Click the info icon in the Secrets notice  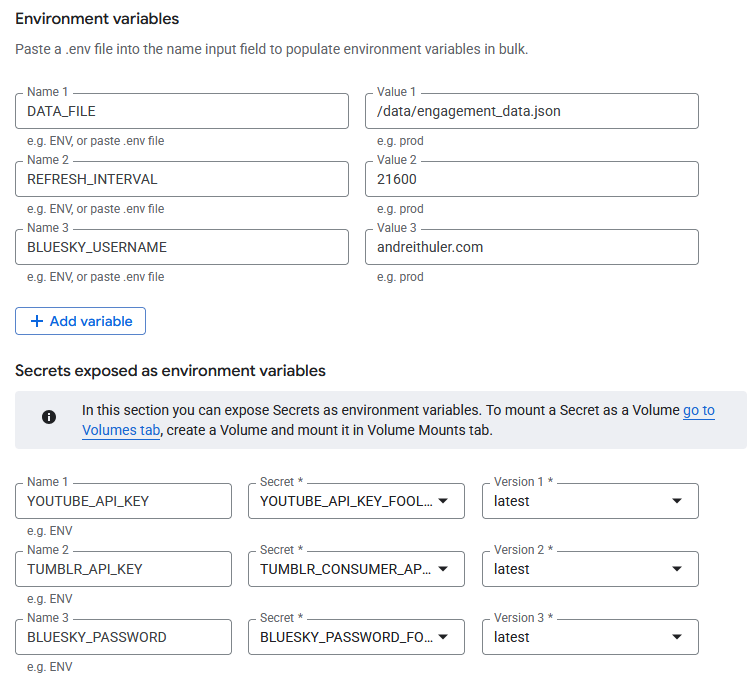[x=49, y=417]
